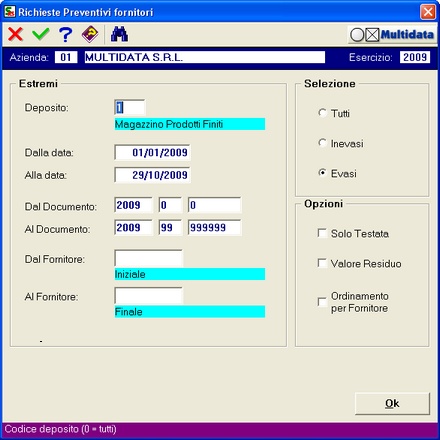Image resolution: width=440 pixels, height=440 pixels.
Task: Confirm with the green checkmark icon
Action: point(41,34)
